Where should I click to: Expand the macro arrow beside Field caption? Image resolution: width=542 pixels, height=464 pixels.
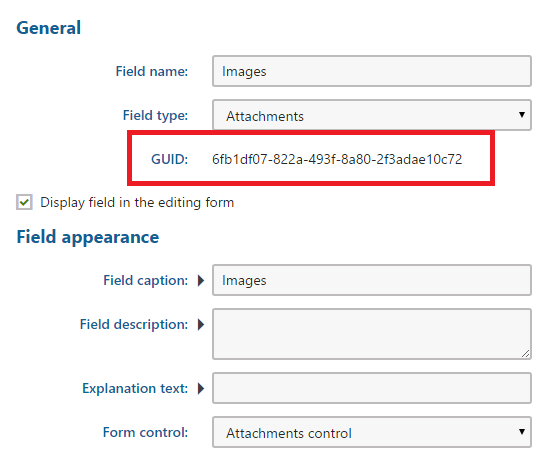pos(201,280)
